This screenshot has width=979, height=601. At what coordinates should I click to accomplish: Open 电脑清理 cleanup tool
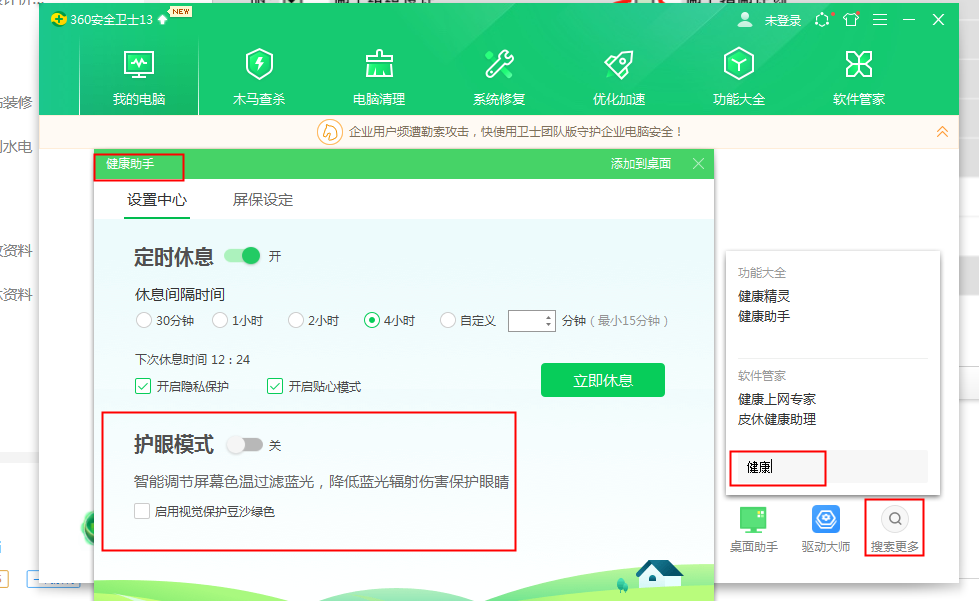(x=378, y=77)
